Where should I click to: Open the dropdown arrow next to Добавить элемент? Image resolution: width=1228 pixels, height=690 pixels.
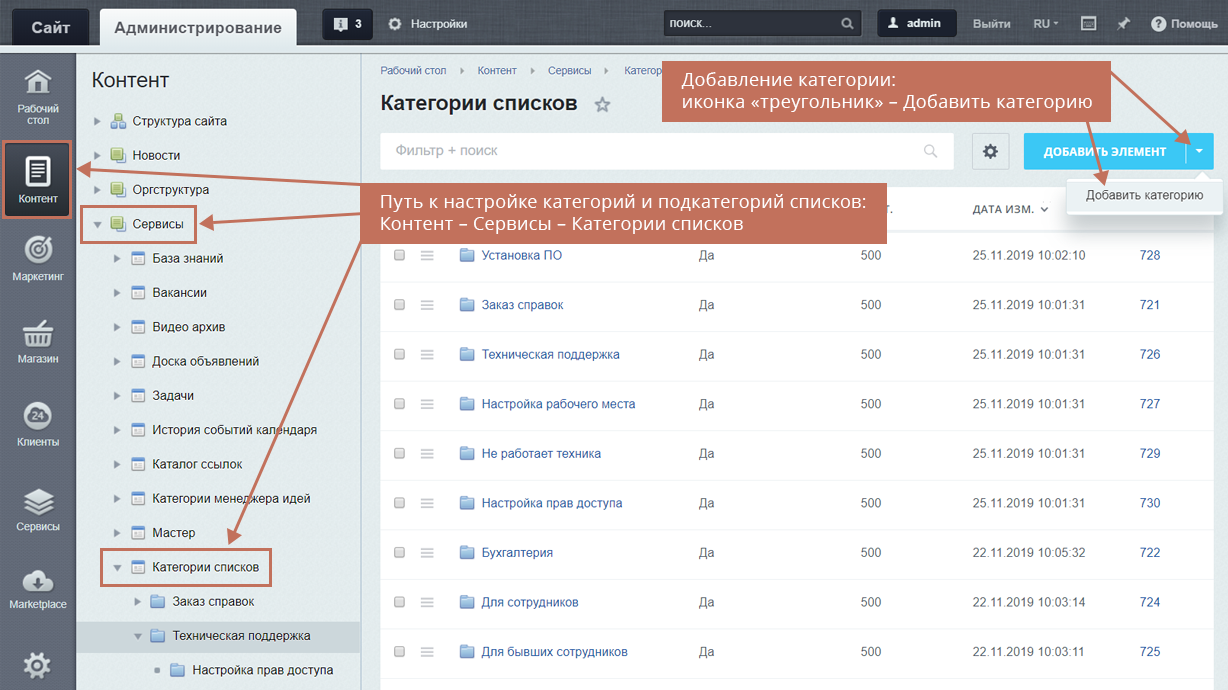1200,152
